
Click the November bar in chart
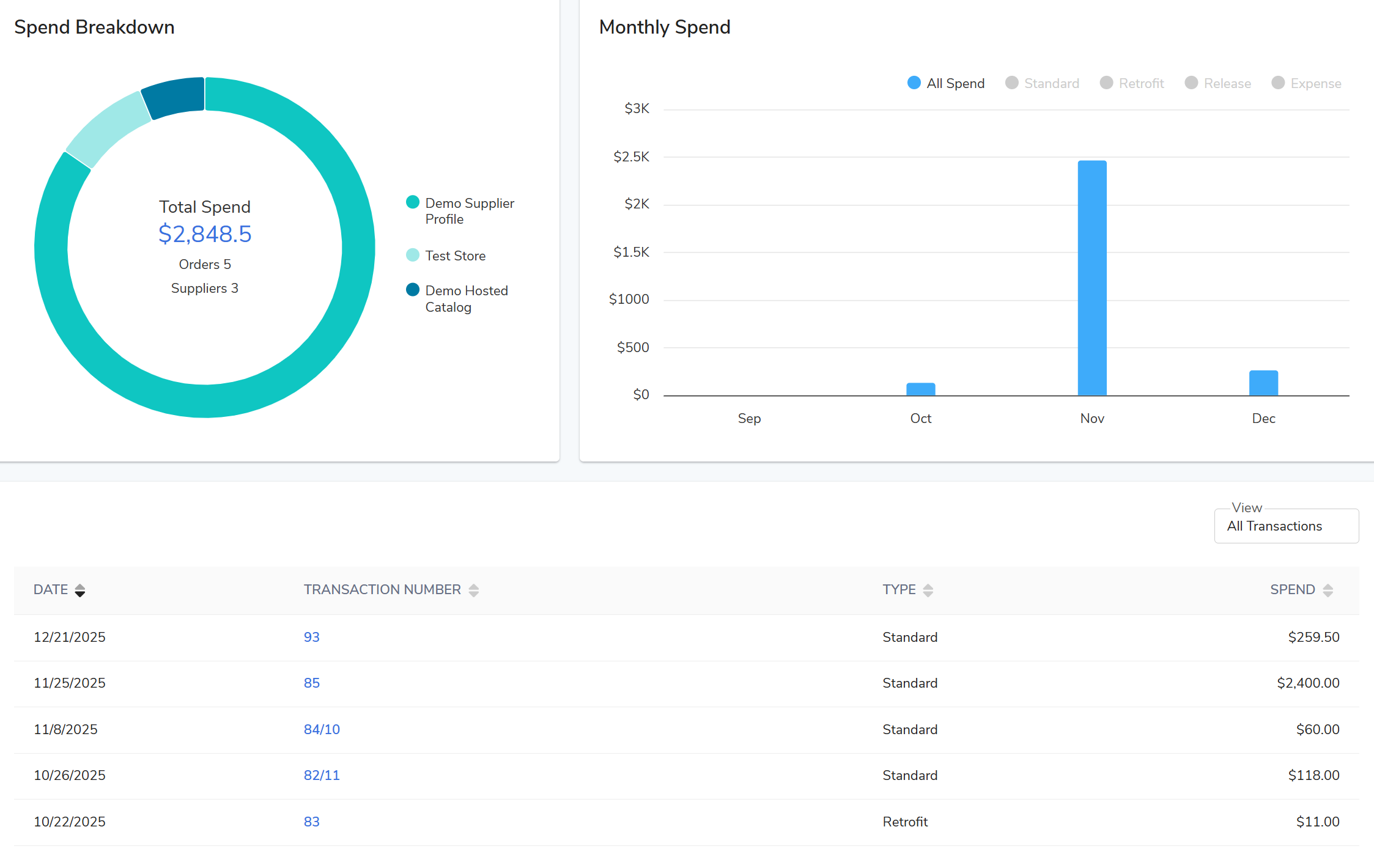click(x=1092, y=278)
